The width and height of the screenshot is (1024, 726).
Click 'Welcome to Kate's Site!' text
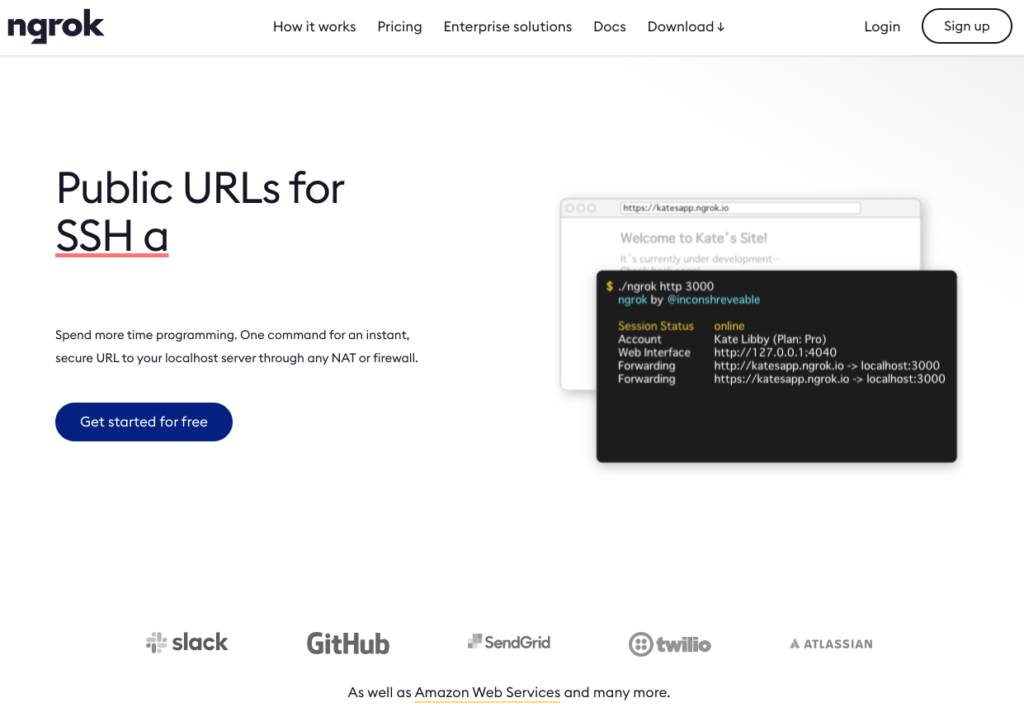694,238
